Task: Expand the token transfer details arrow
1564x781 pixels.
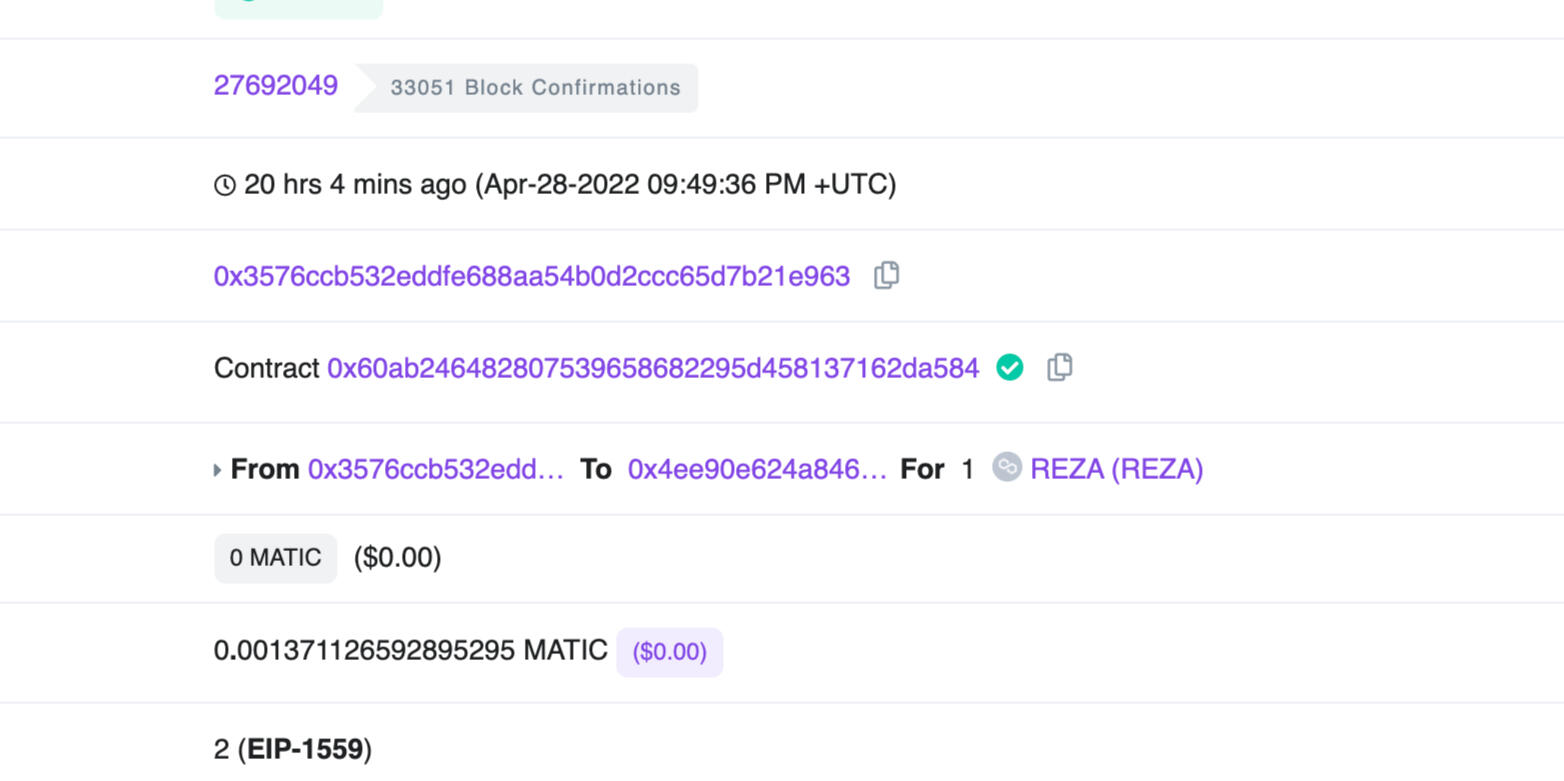Action: coord(217,469)
